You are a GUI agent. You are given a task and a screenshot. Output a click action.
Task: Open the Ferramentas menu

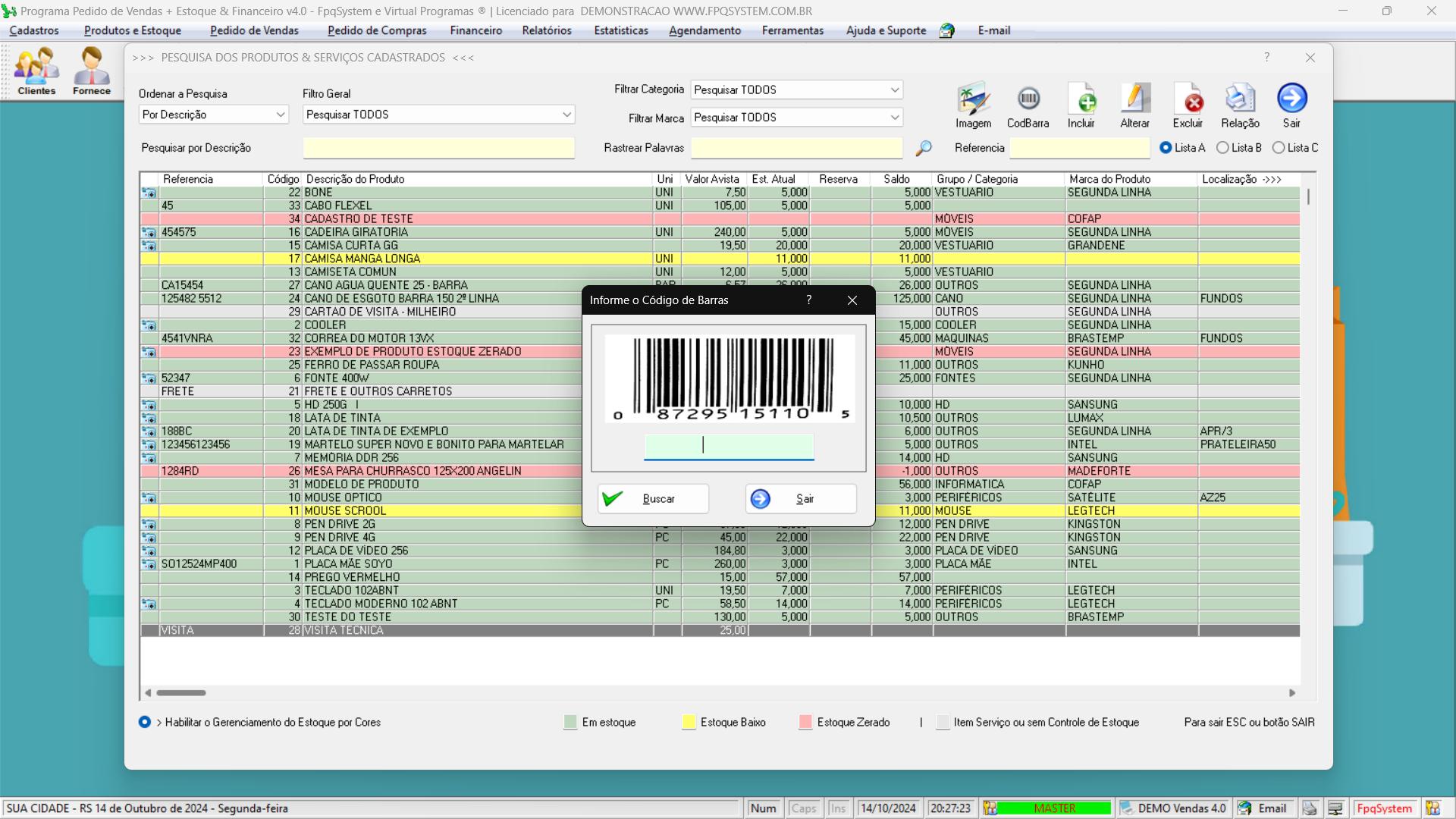[x=792, y=30]
